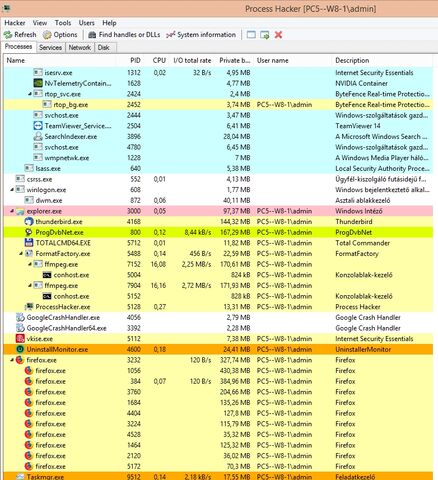Click the isesrv.exe process icon
Screen dimensions: 438x480
tap(38, 72)
